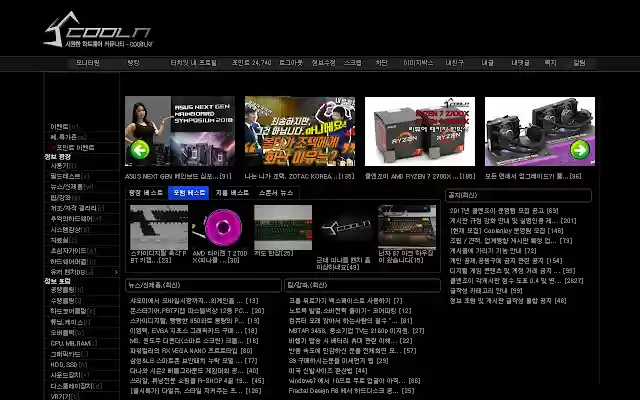
Task: Switch to the 지름 베스트 tab
Action: pyautogui.click(x=232, y=193)
